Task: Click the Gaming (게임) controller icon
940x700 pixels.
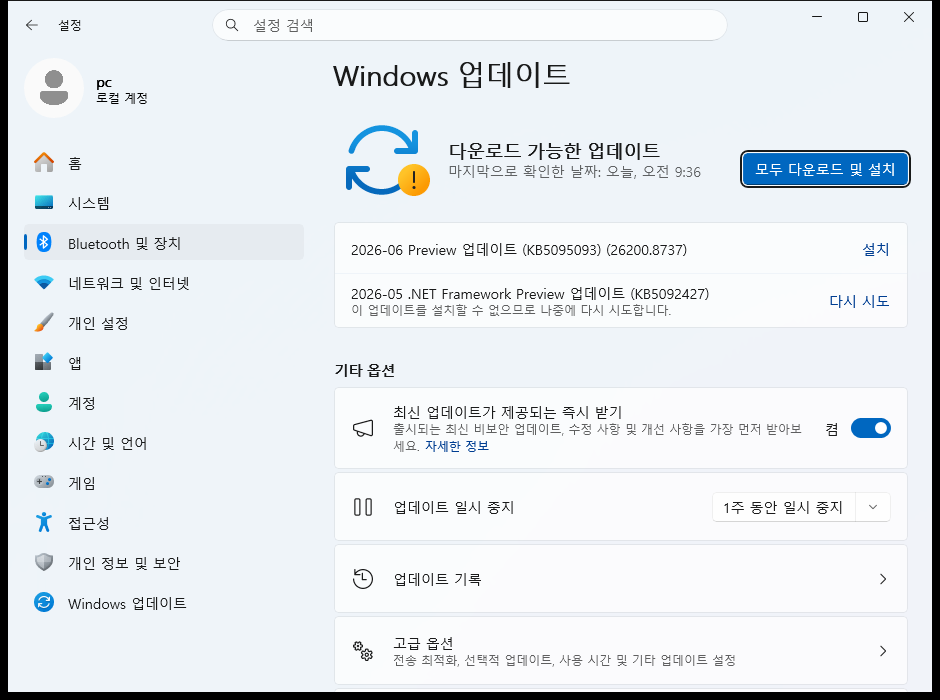Action: 44,482
